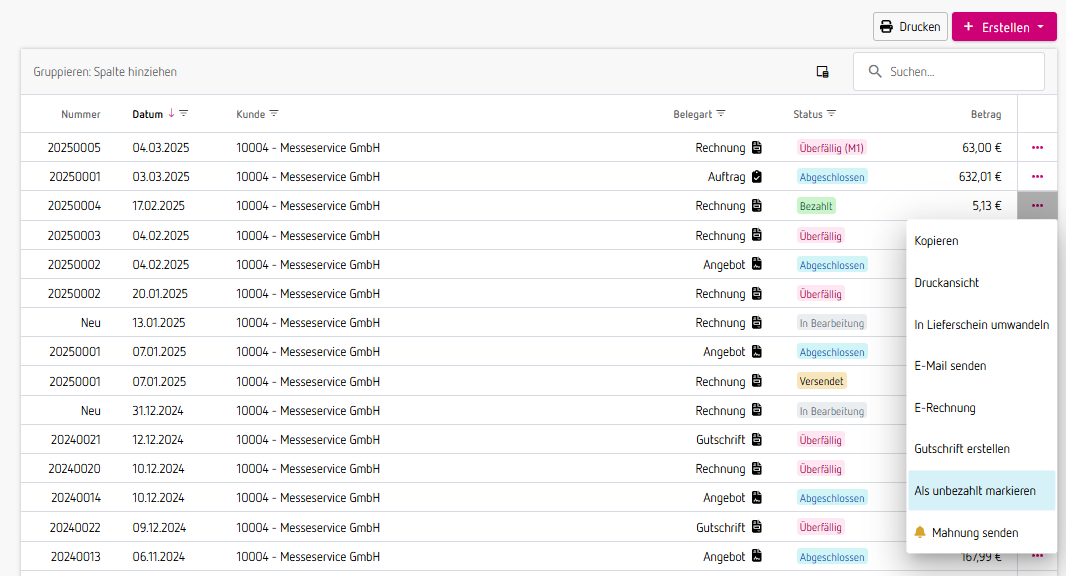Click the Überfällig (M1) status badge
The height and width of the screenshot is (576, 1066).
point(831,148)
